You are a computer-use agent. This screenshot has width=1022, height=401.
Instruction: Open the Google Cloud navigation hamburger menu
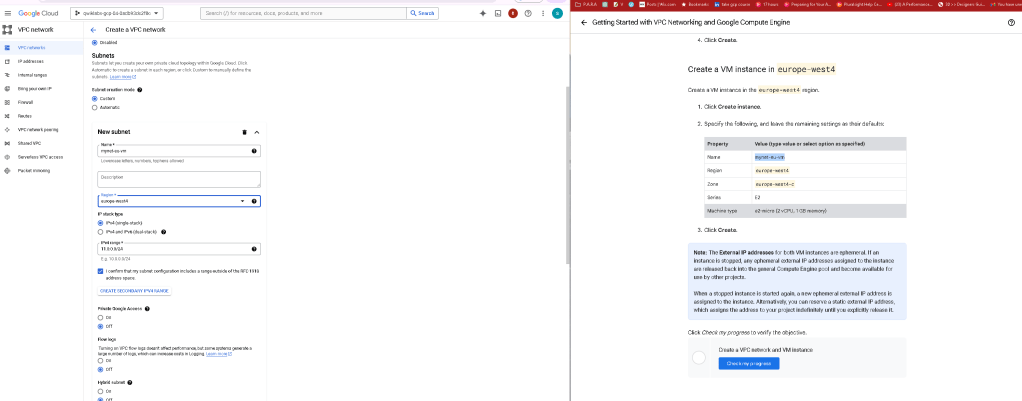pyautogui.click(x=8, y=13)
